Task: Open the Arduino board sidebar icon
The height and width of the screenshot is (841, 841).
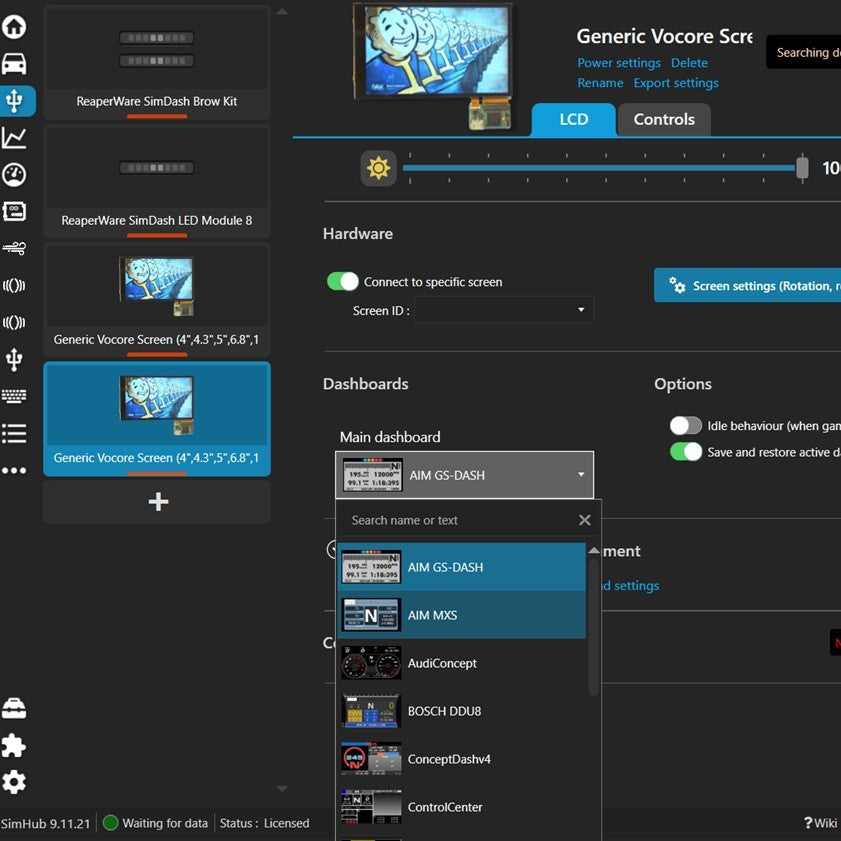Action: tap(14, 211)
